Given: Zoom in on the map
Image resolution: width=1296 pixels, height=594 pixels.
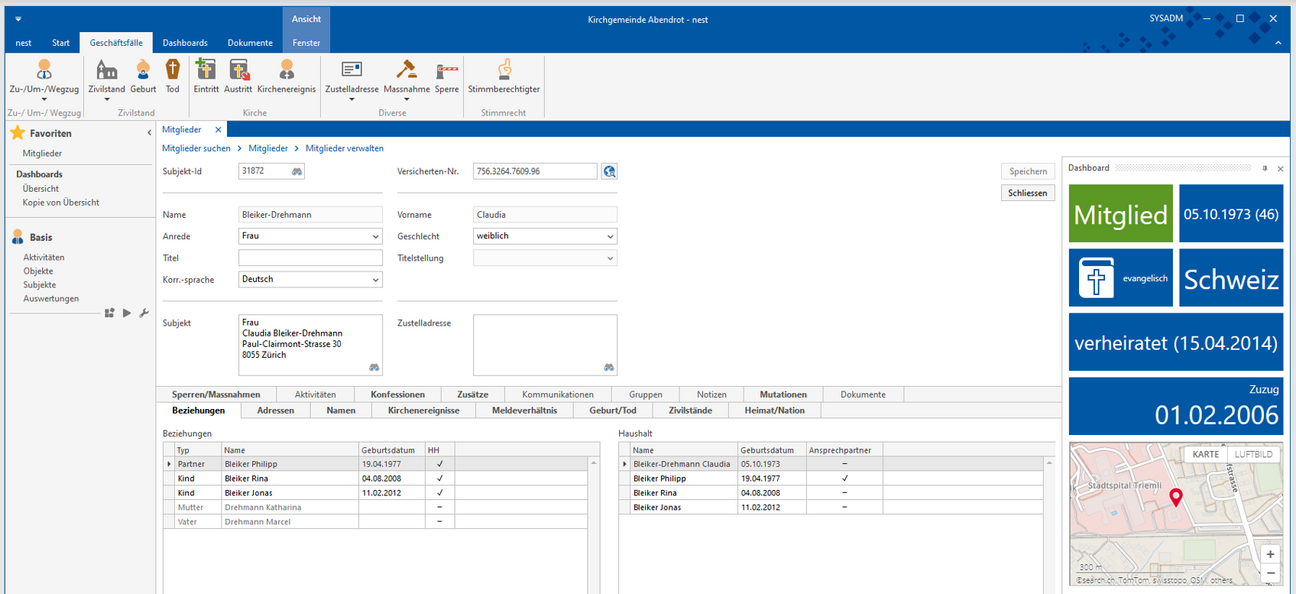Looking at the screenshot, I should coord(1270,554).
